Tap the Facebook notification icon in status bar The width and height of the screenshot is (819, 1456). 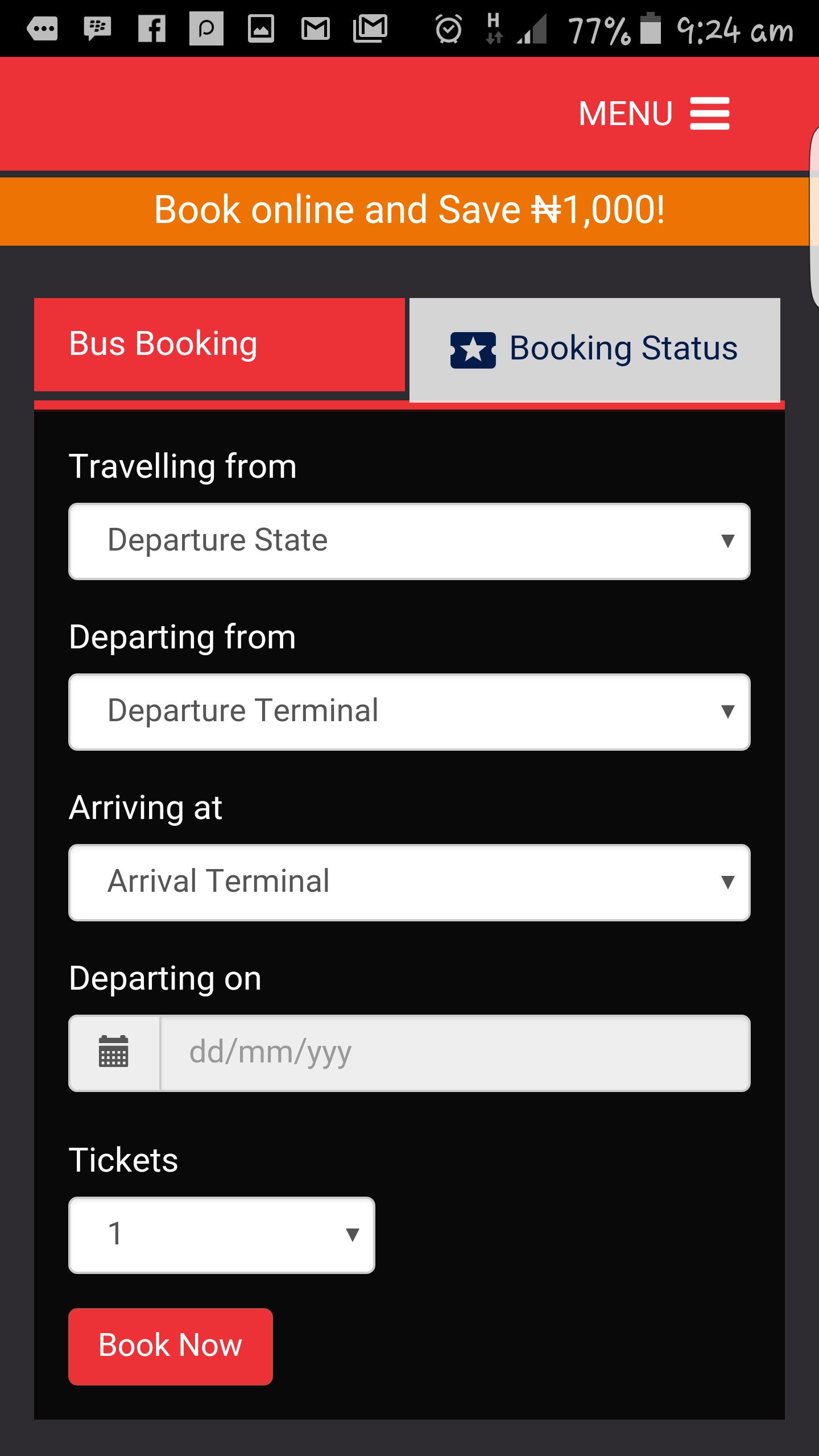point(152,28)
